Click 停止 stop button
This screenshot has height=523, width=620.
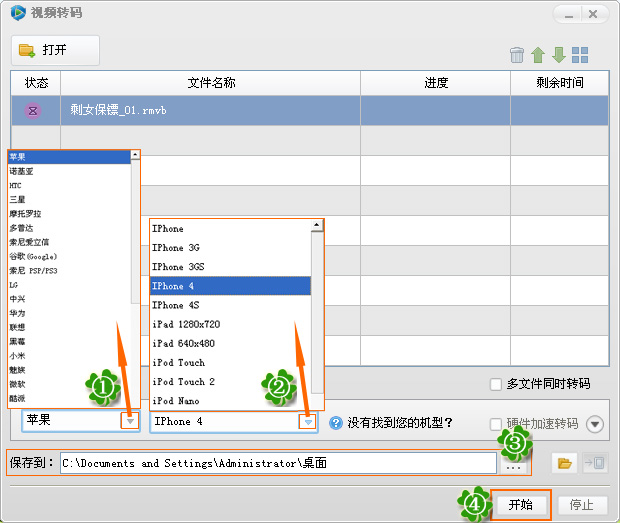coord(582,505)
